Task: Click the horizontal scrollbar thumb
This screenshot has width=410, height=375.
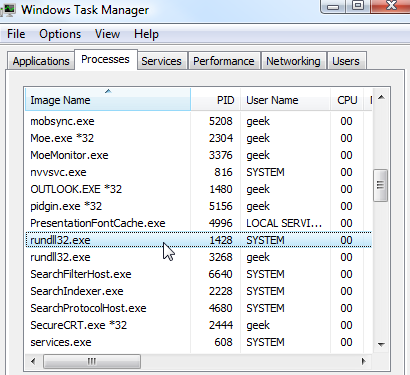Action: point(92,361)
